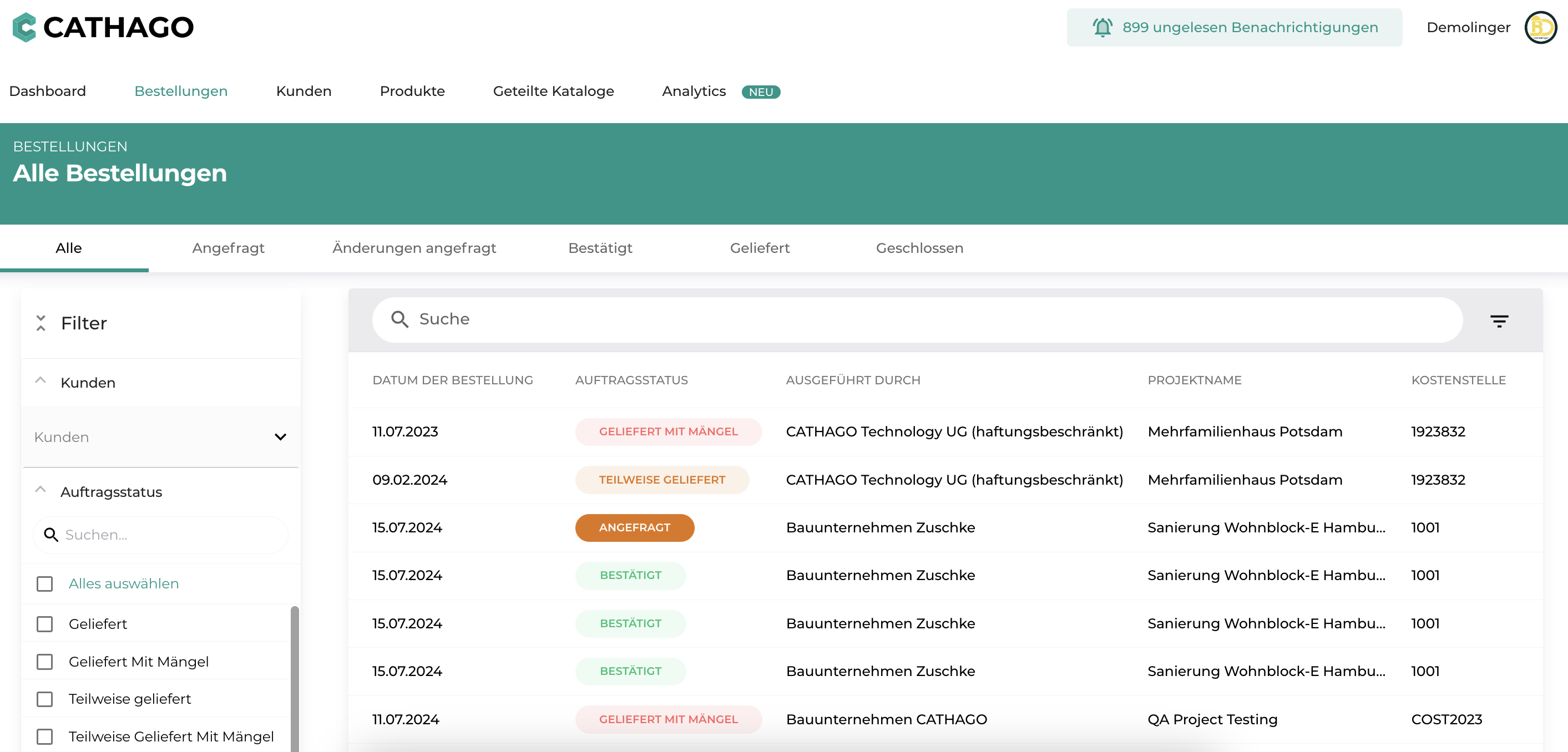1568x752 pixels.
Task: Collapse the Filter panel icon
Action: click(x=41, y=323)
